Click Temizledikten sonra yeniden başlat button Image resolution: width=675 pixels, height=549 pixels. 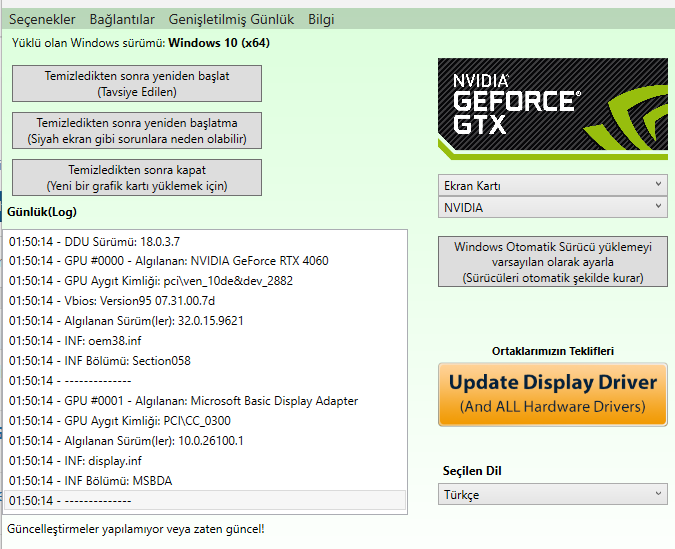click(x=137, y=84)
